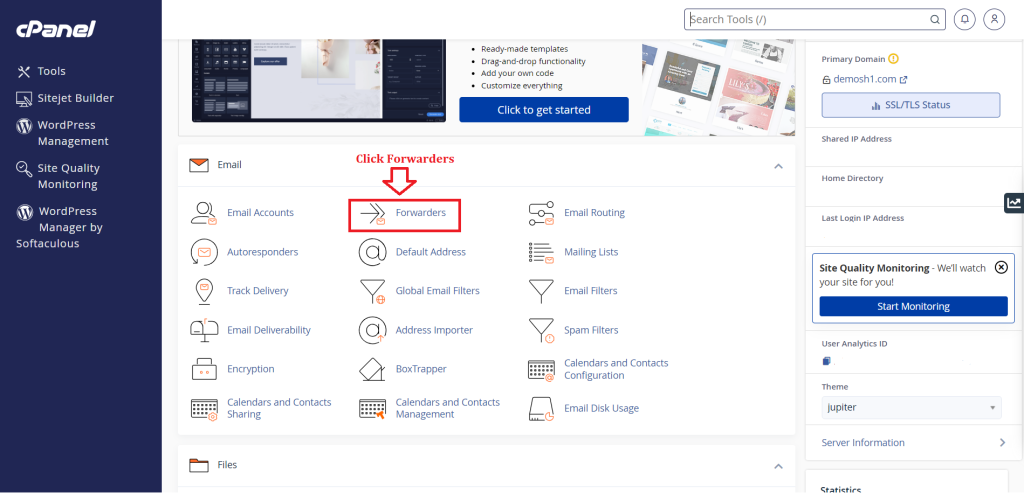Viewport: 1024px width, 493px height.
Task: Open the Track Delivery link text
Action: [257, 291]
